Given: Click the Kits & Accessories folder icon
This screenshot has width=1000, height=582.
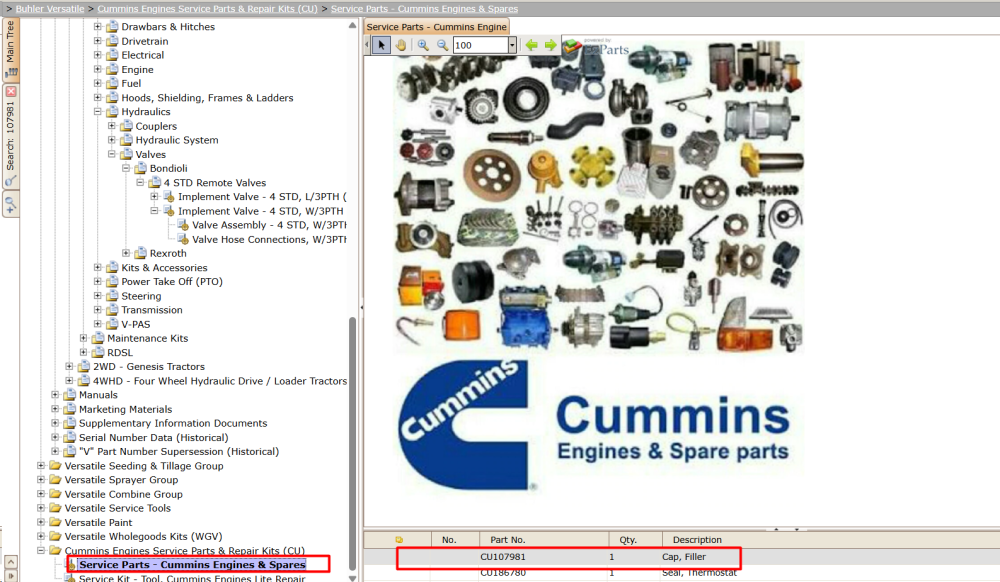Looking at the screenshot, I should (x=112, y=267).
